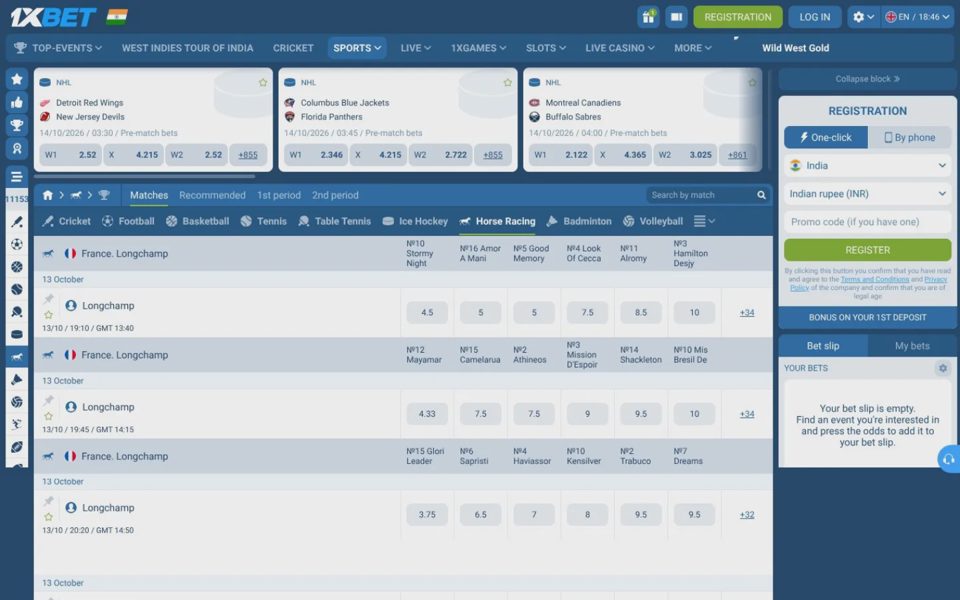Image resolution: width=960 pixels, height=600 pixels.
Task: Expand the LIVE menu
Action: pyautogui.click(x=416, y=48)
